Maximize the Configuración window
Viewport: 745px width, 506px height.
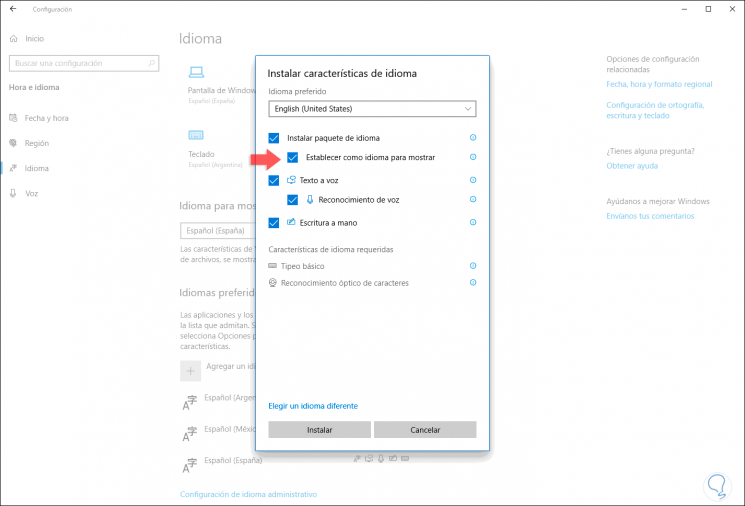pyautogui.click(x=708, y=9)
